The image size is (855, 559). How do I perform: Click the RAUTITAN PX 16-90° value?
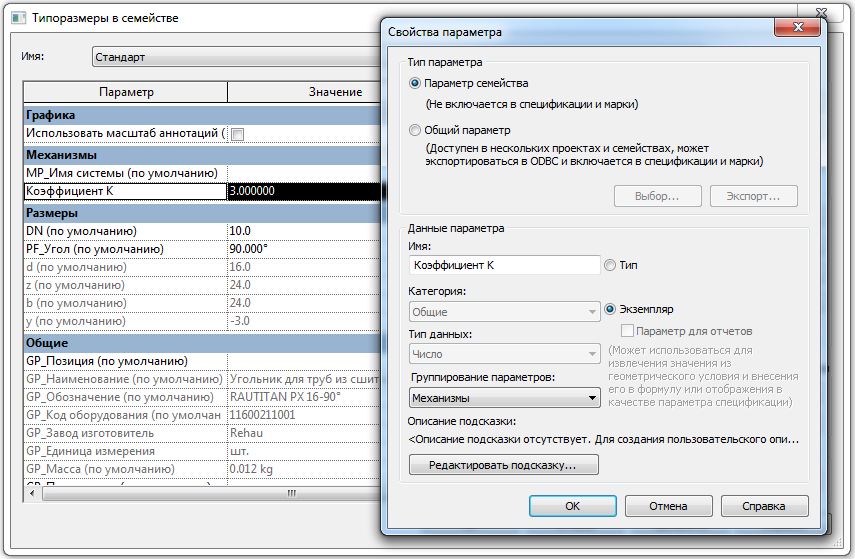click(304, 398)
